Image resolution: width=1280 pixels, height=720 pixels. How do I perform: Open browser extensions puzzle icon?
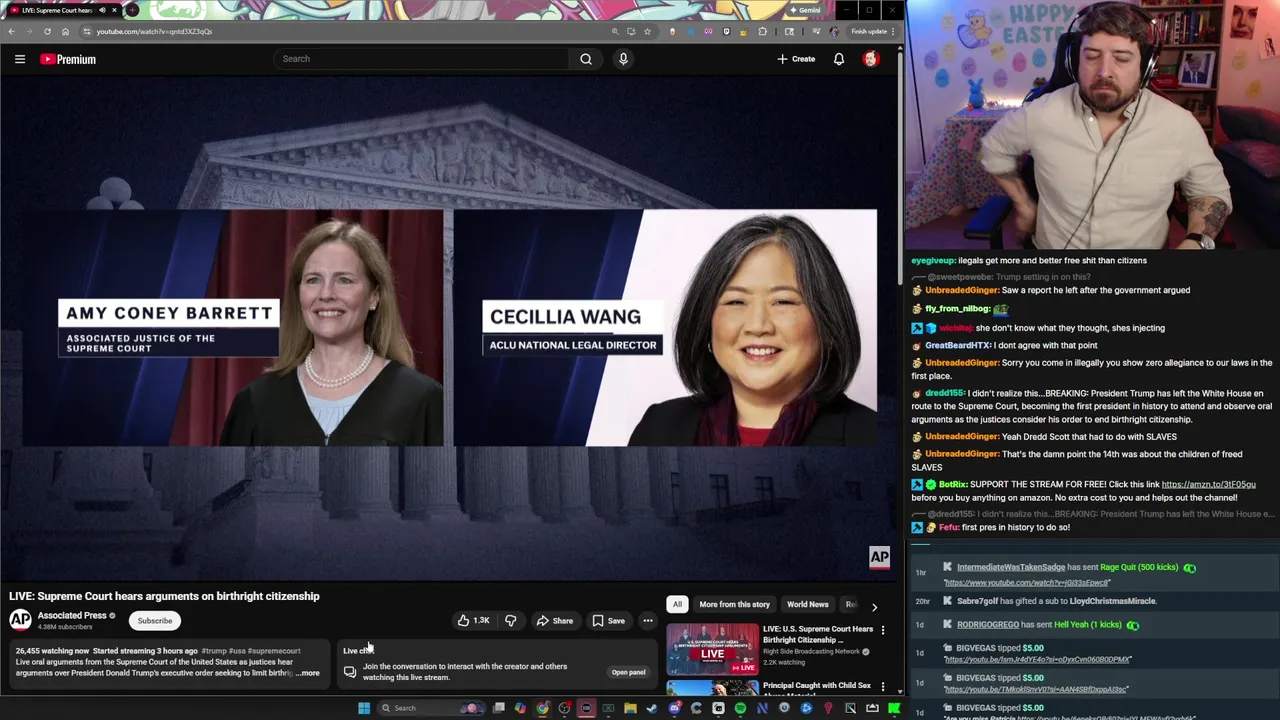pyautogui.click(x=763, y=31)
